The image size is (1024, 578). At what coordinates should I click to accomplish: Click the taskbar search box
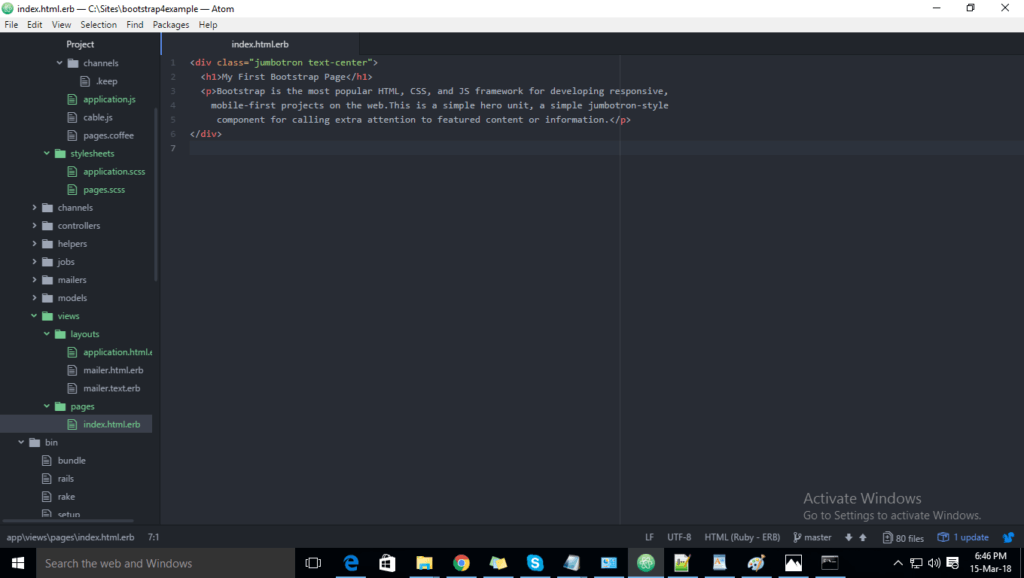165,563
